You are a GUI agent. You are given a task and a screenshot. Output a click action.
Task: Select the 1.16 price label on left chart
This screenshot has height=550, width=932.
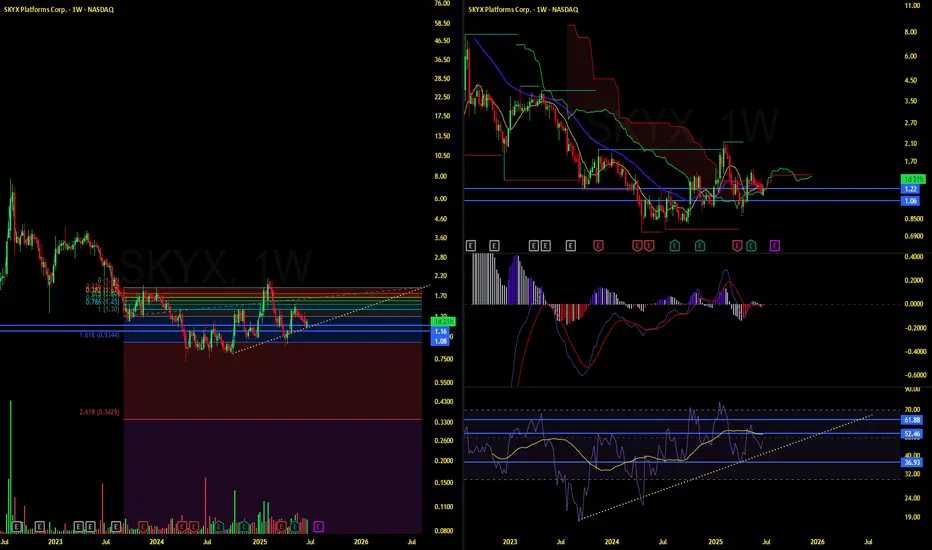click(x=440, y=332)
